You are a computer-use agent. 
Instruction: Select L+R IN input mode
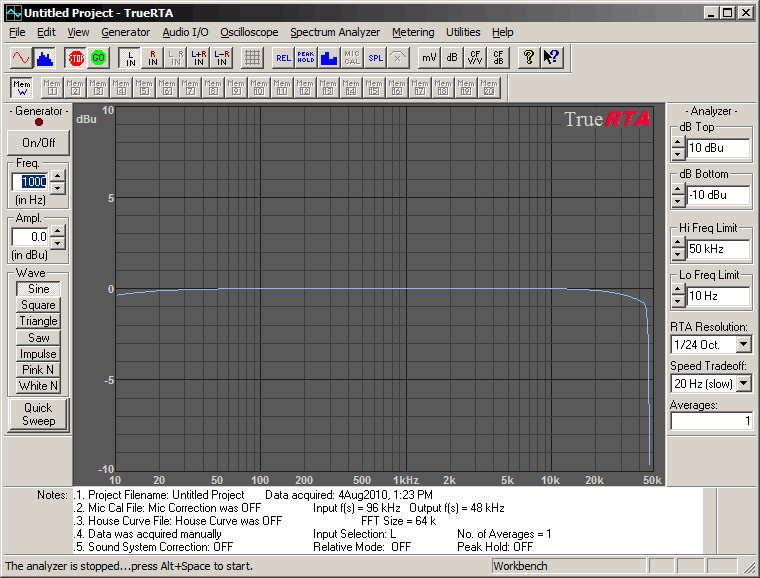(199, 58)
